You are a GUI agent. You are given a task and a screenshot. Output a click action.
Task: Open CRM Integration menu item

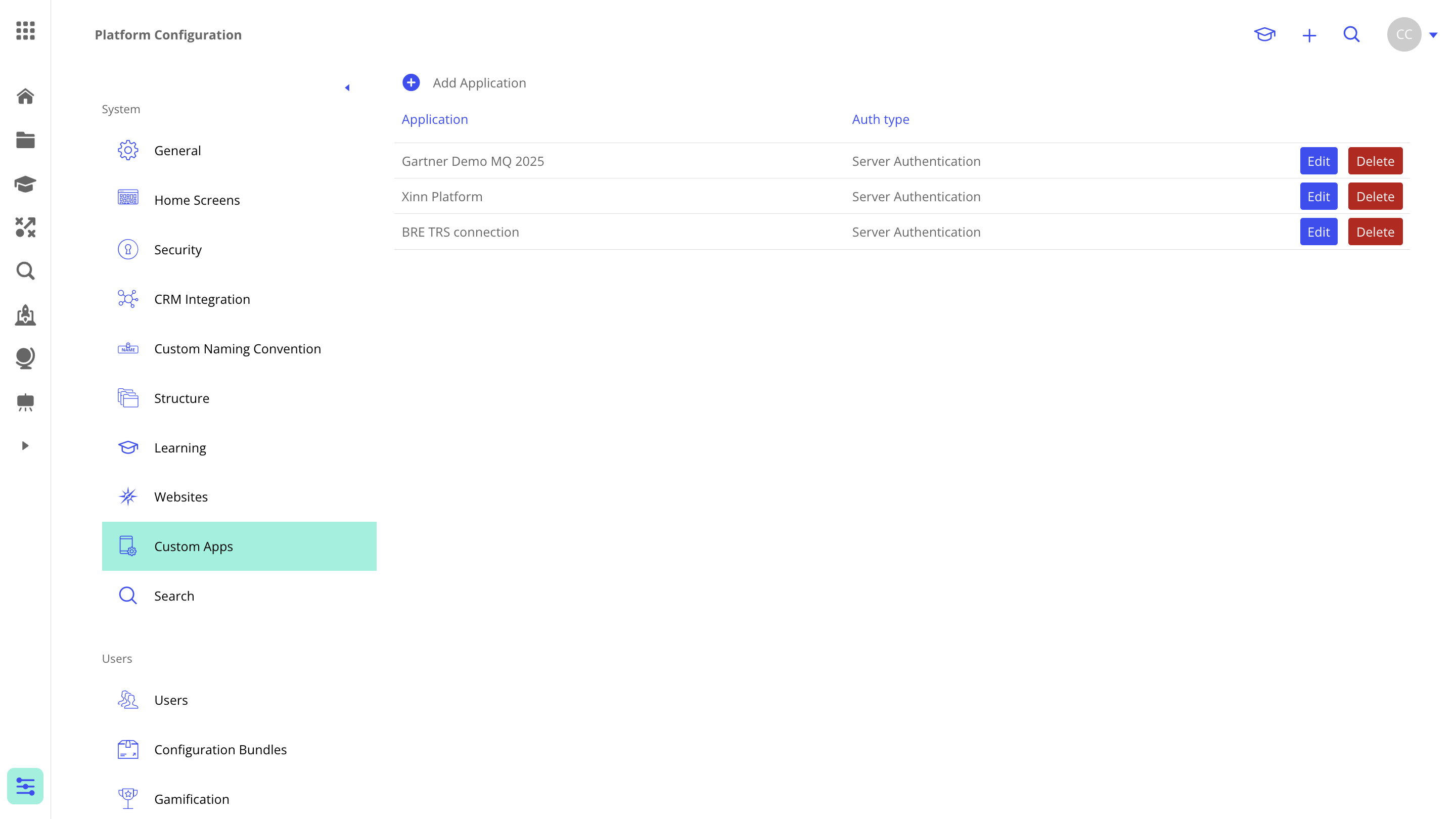pyautogui.click(x=239, y=299)
